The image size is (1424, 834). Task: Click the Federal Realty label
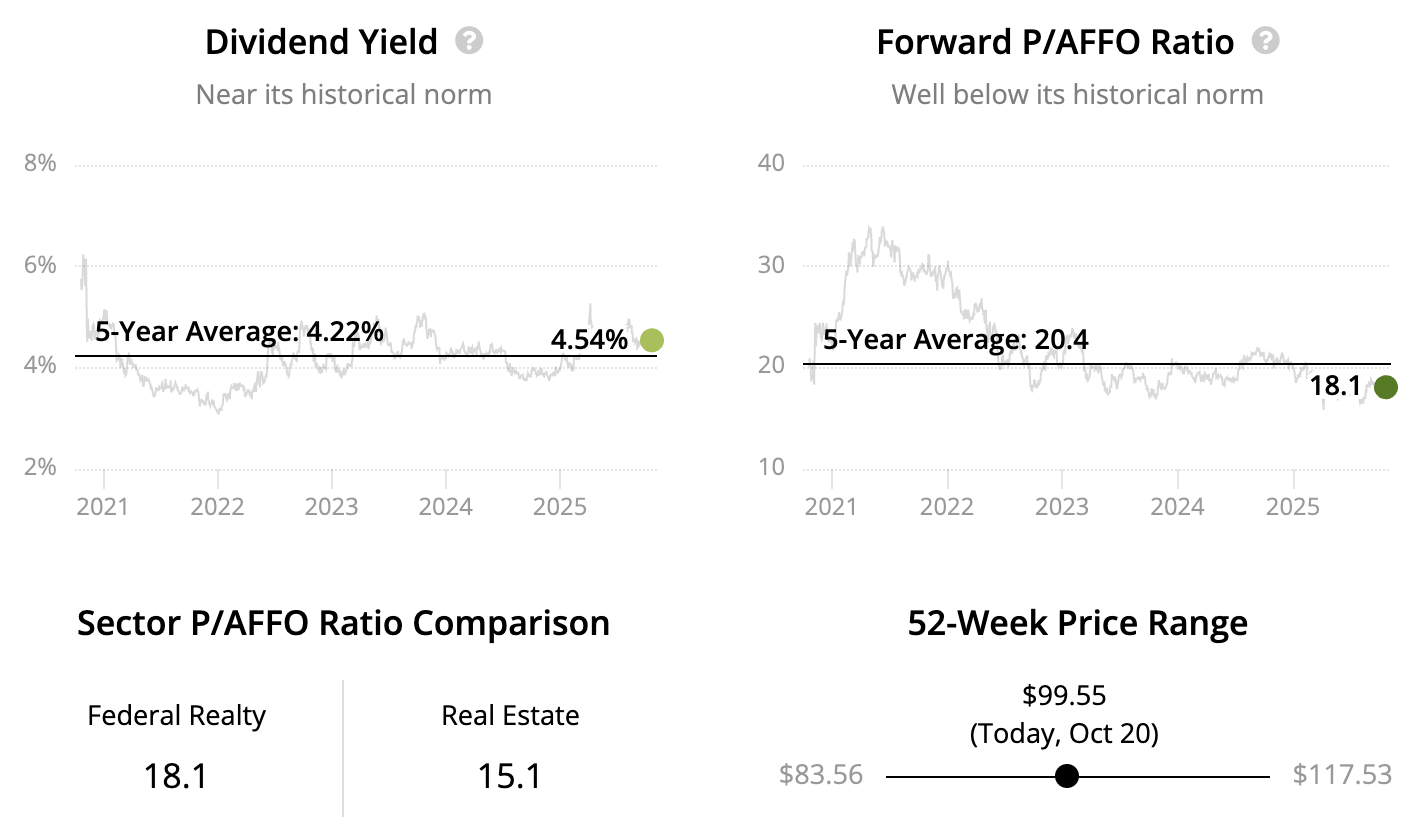point(177,716)
